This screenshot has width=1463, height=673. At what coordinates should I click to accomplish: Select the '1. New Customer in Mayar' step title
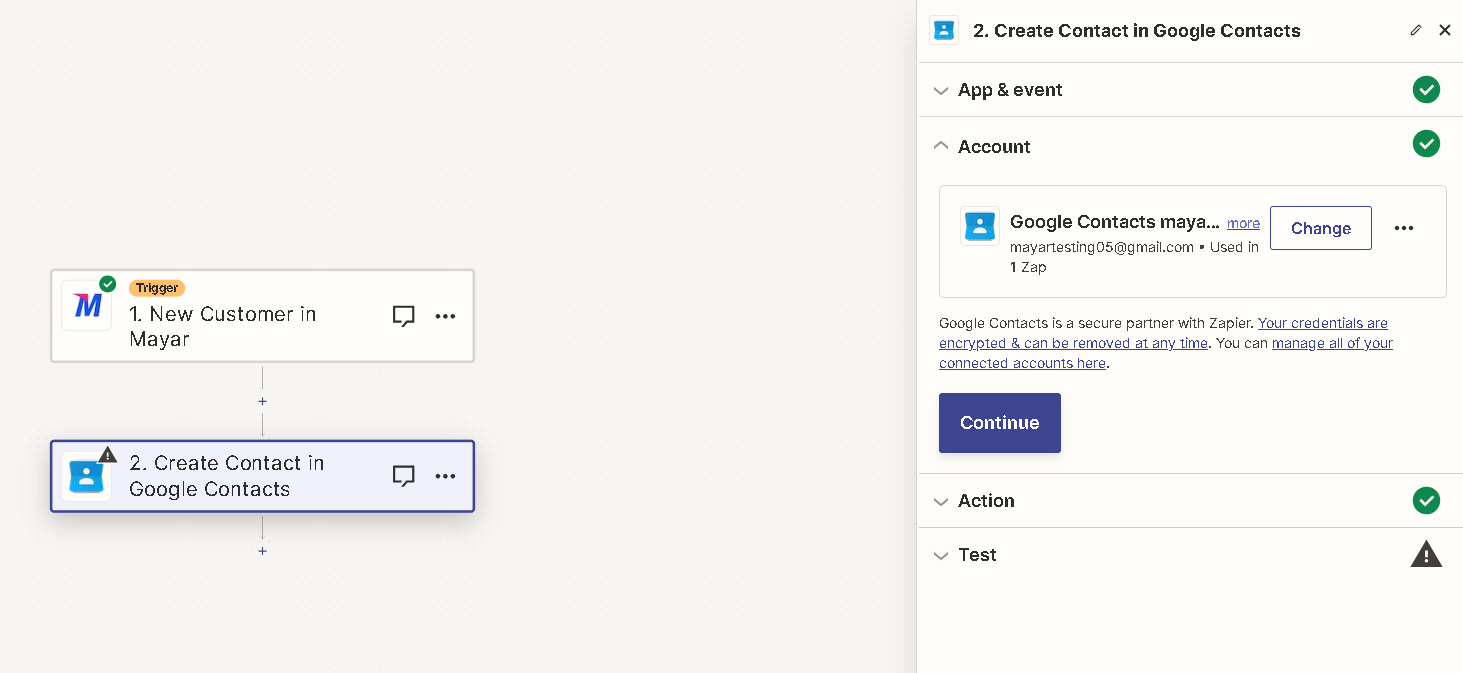pos(222,326)
